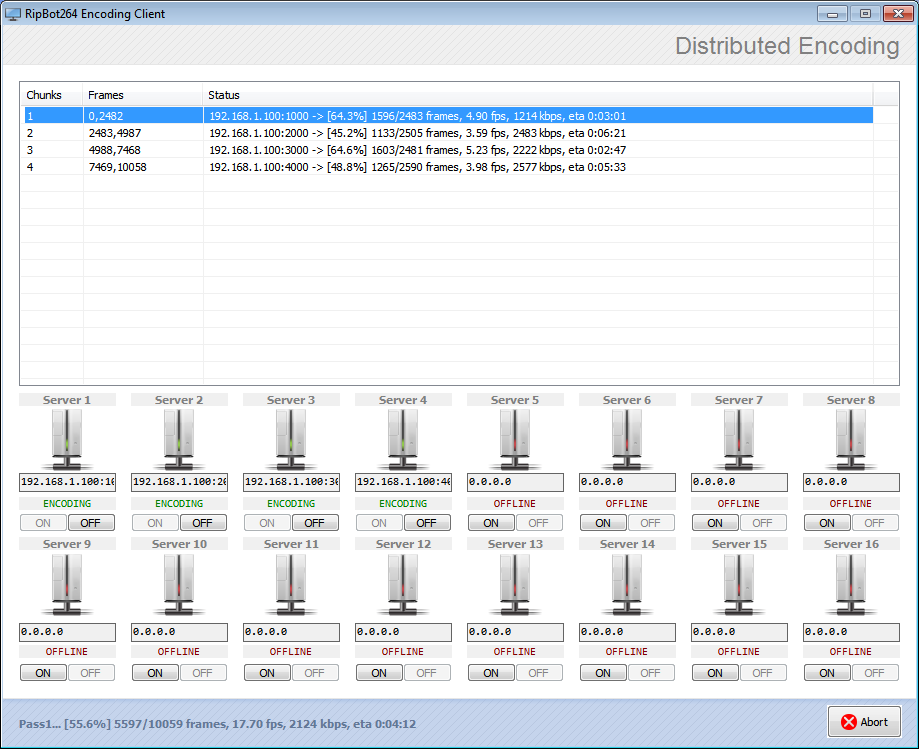The image size is (919, 749).
Task: Click the Server 13 tower icon
Action: pyautogui.click(x=515, y=584)
